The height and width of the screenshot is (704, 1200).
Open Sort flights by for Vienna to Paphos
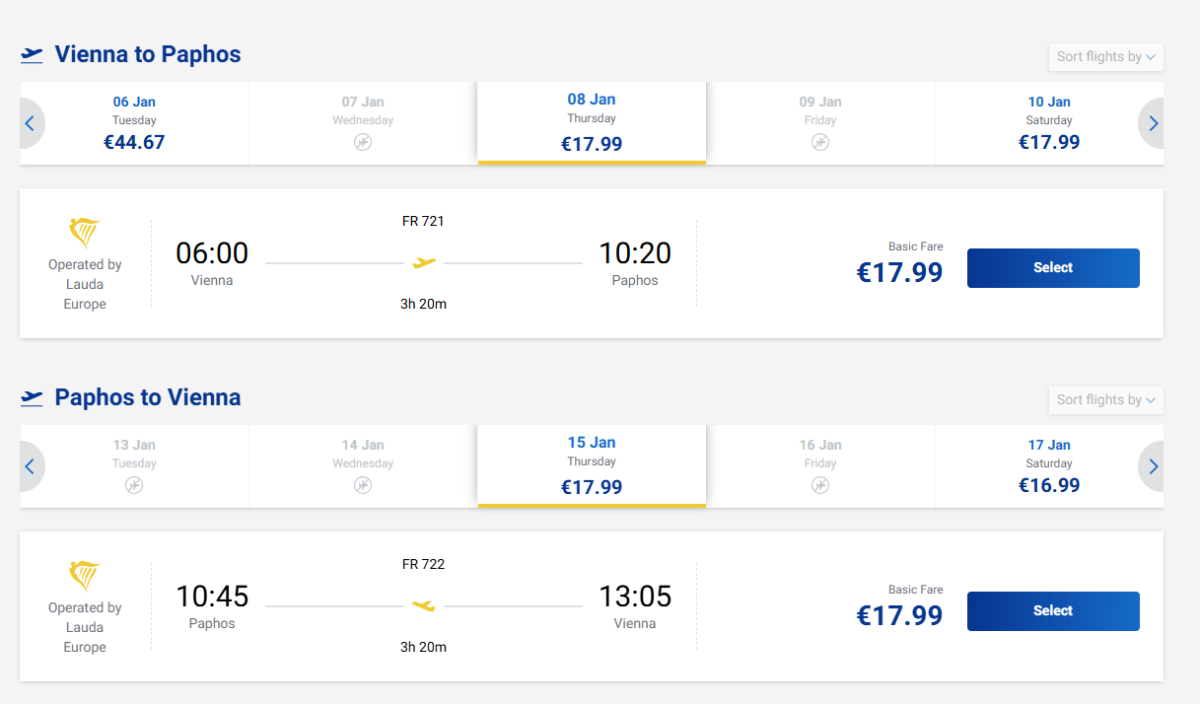[x=1106, y=57]
